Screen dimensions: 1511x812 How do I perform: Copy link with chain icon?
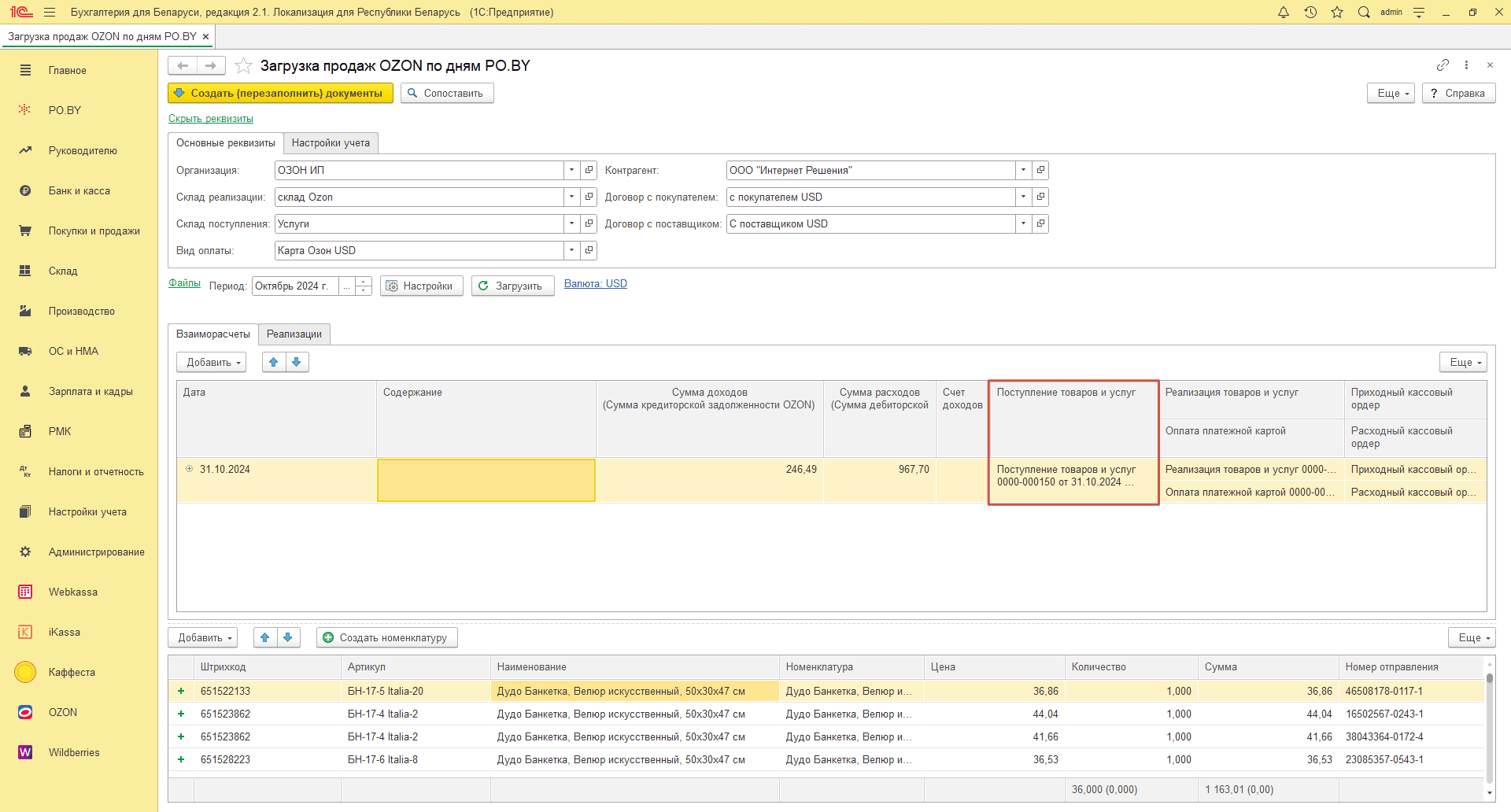1443,65
